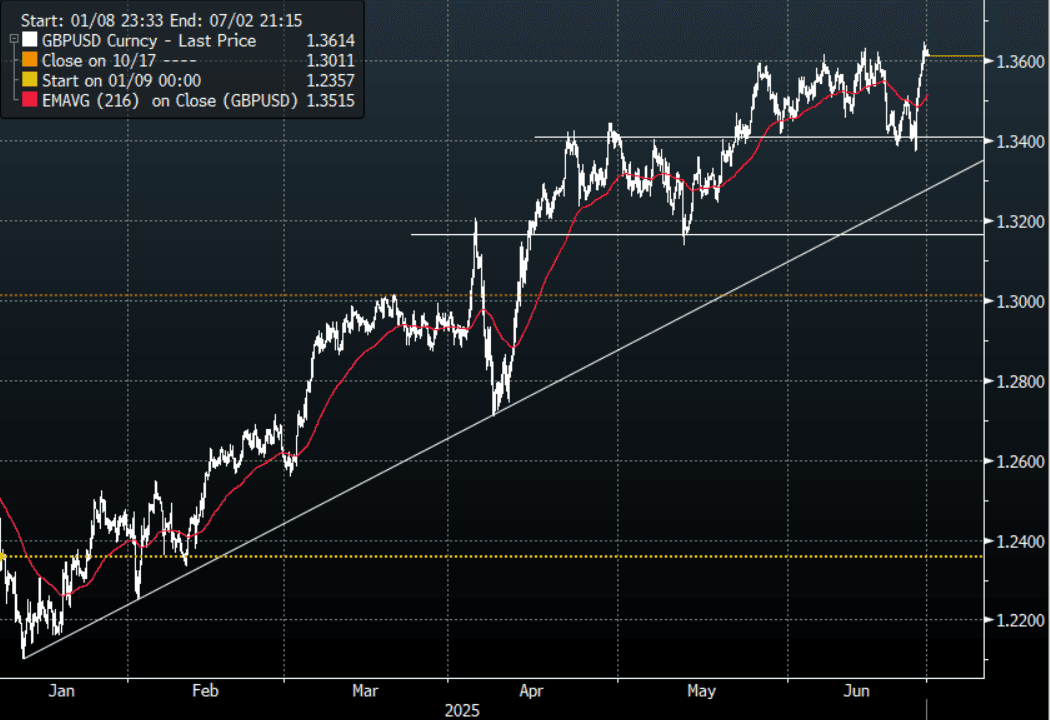Select the Close on 10/17 legend entry
The width and height of the screenshot is (1050, 720).
98,61
